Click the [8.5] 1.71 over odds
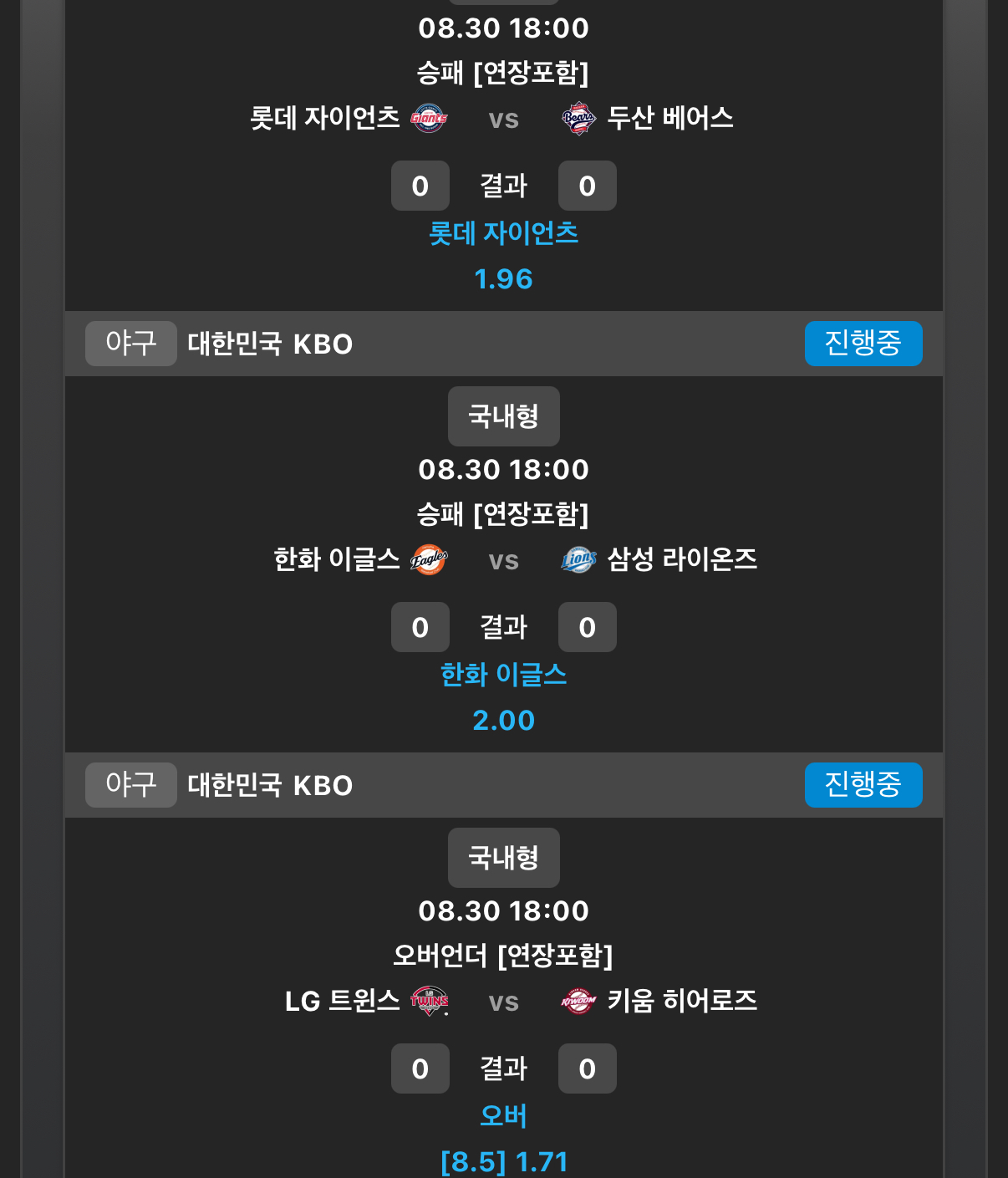The width and height of the screenshot is (1008, 1178). pyautogui.click(x=504, y=1162)
